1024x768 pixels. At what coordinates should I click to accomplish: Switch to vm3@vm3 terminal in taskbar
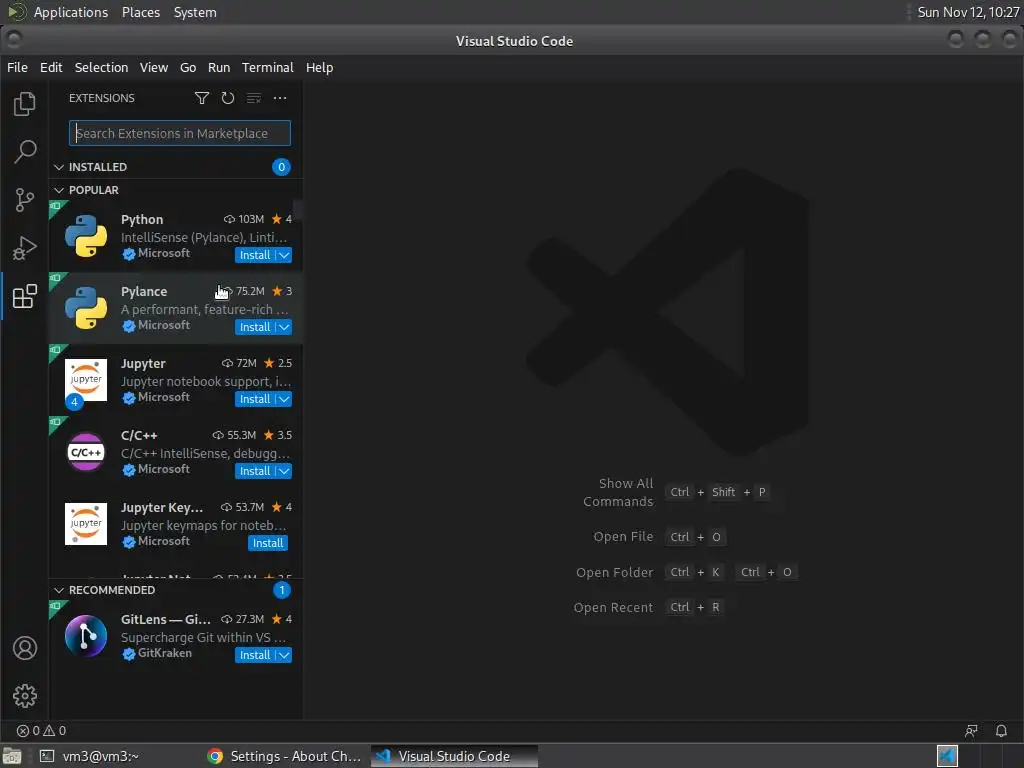tap(89, 756)
